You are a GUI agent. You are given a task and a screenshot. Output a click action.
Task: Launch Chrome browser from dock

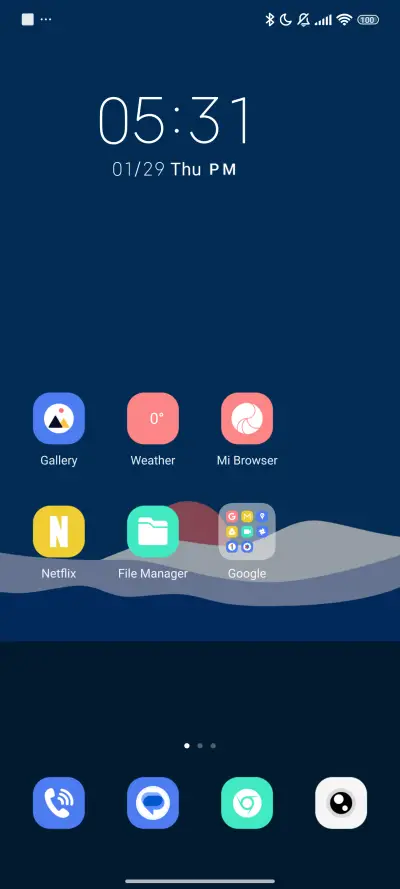point(247,803)
